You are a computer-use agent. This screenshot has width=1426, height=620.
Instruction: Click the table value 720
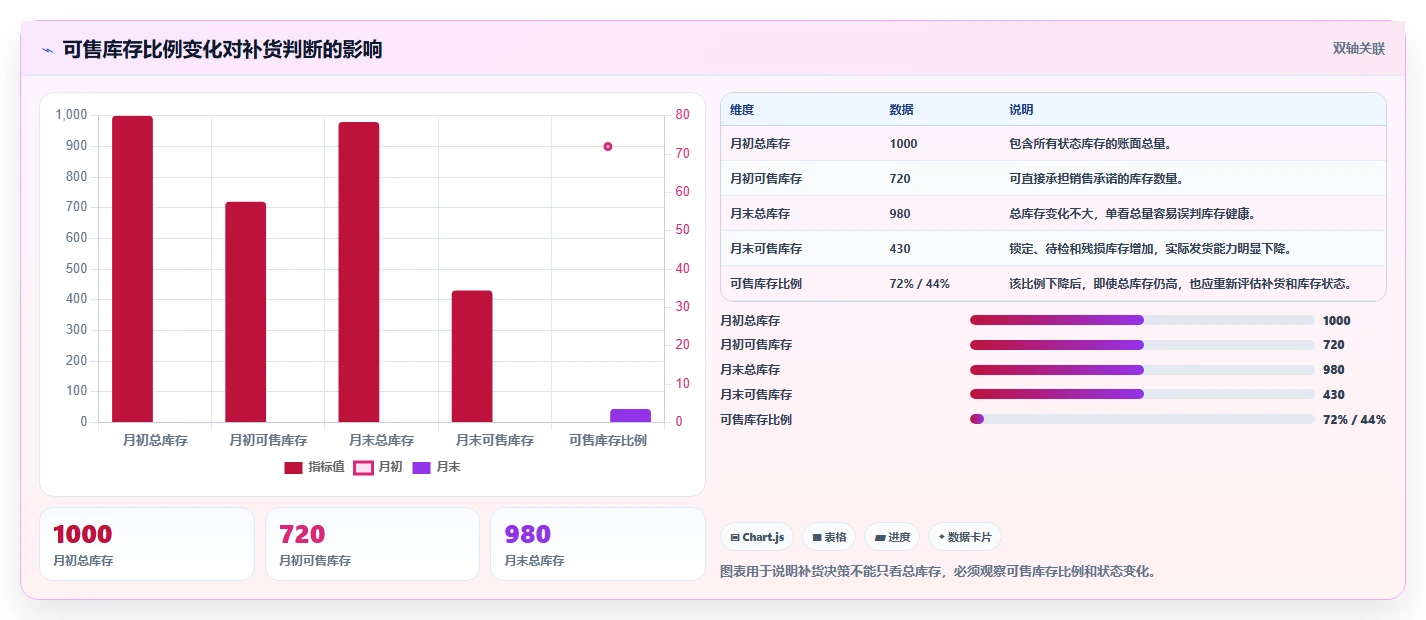(x=900, y=179)
